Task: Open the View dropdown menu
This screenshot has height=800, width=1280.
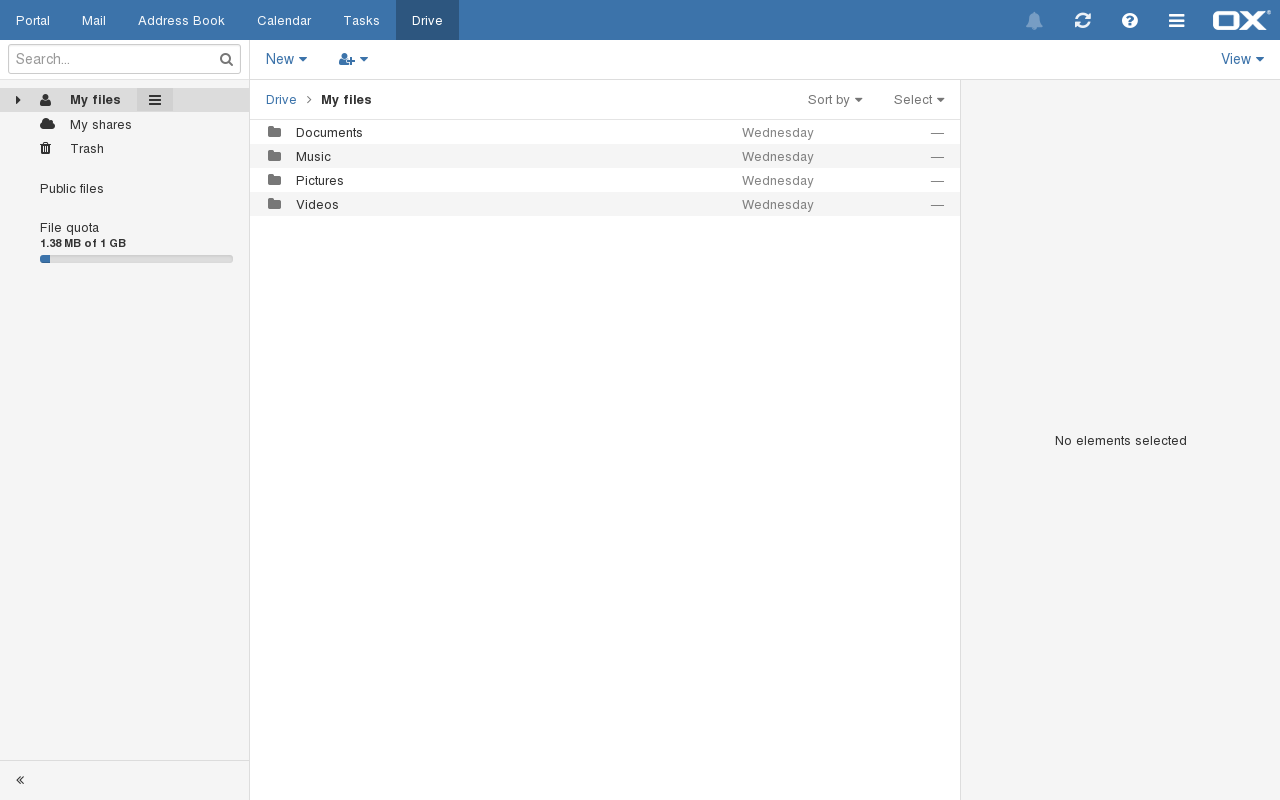Action: pyautogui.click(x=1242, y=60)
